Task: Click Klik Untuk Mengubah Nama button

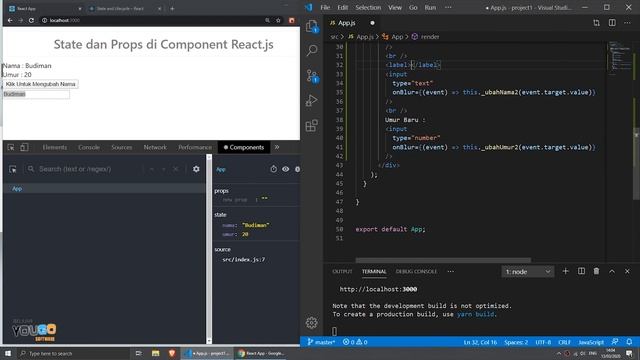Action: coord(40,84)
